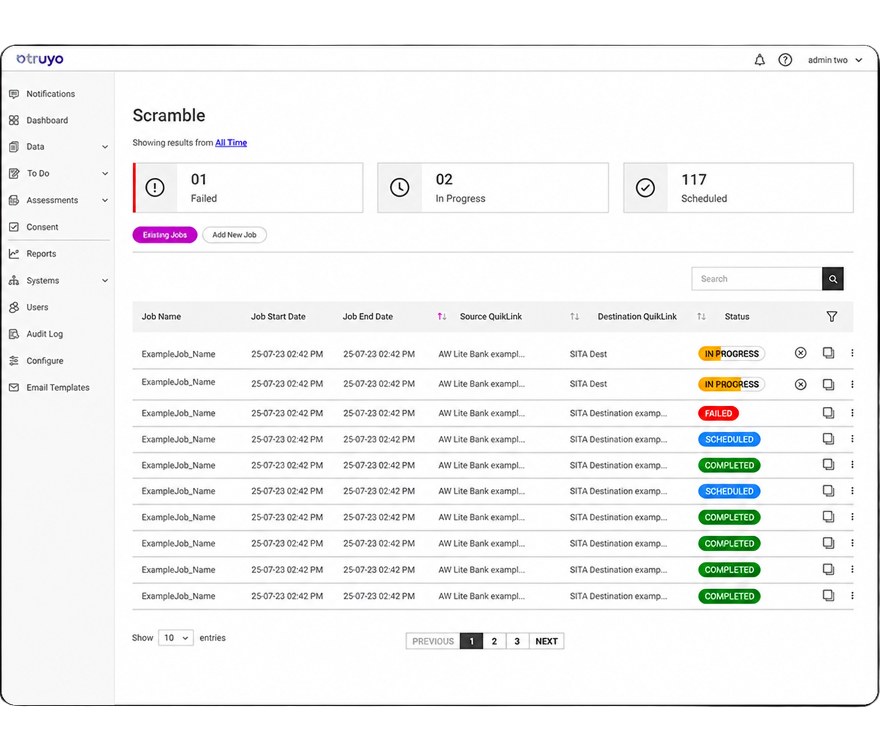The width and height of the screenshot is (880, 752).
Task: Click inside the Search input field
Action: pos(757,279)
